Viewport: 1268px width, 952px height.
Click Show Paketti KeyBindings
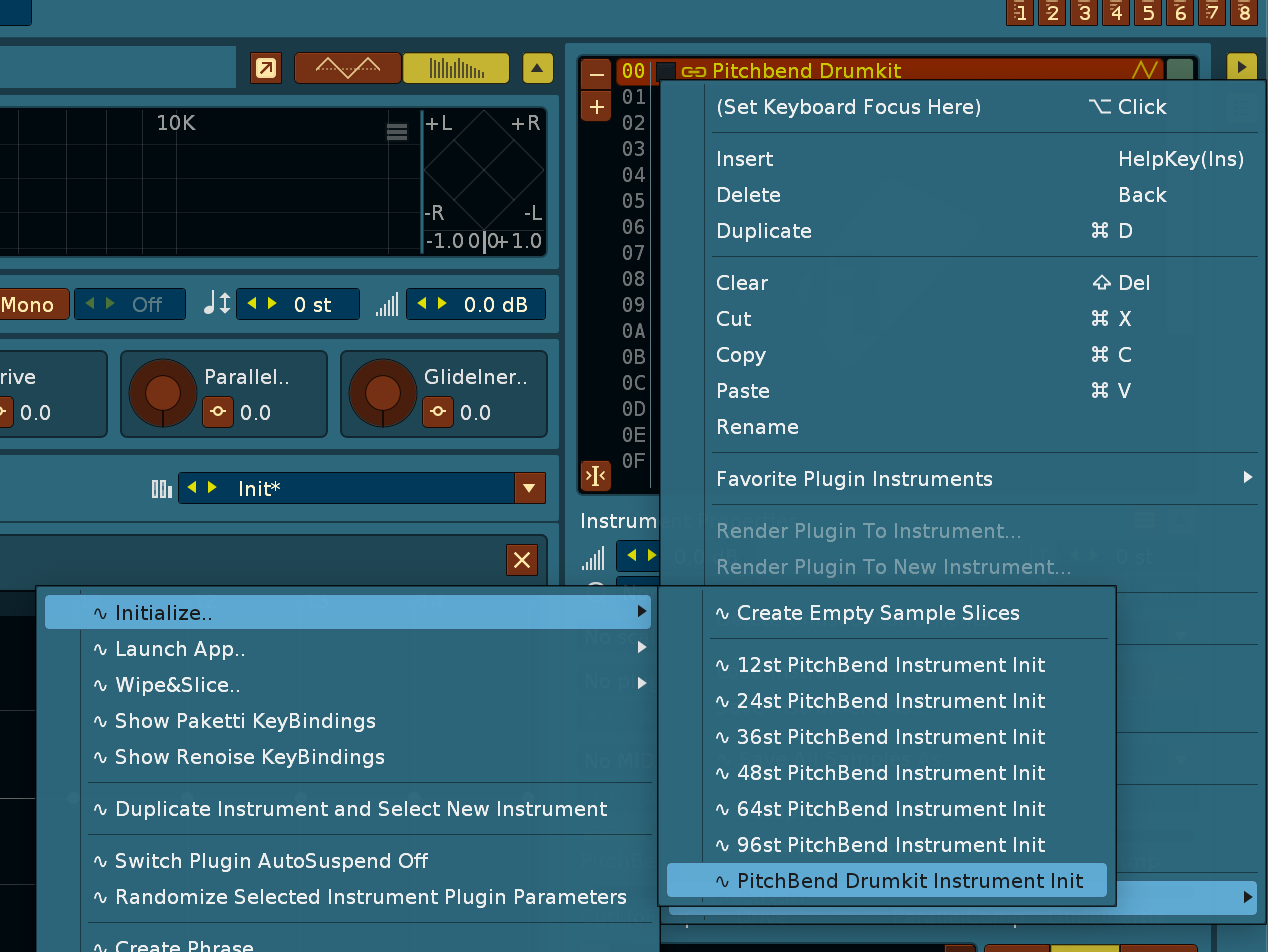pos(245,721)
